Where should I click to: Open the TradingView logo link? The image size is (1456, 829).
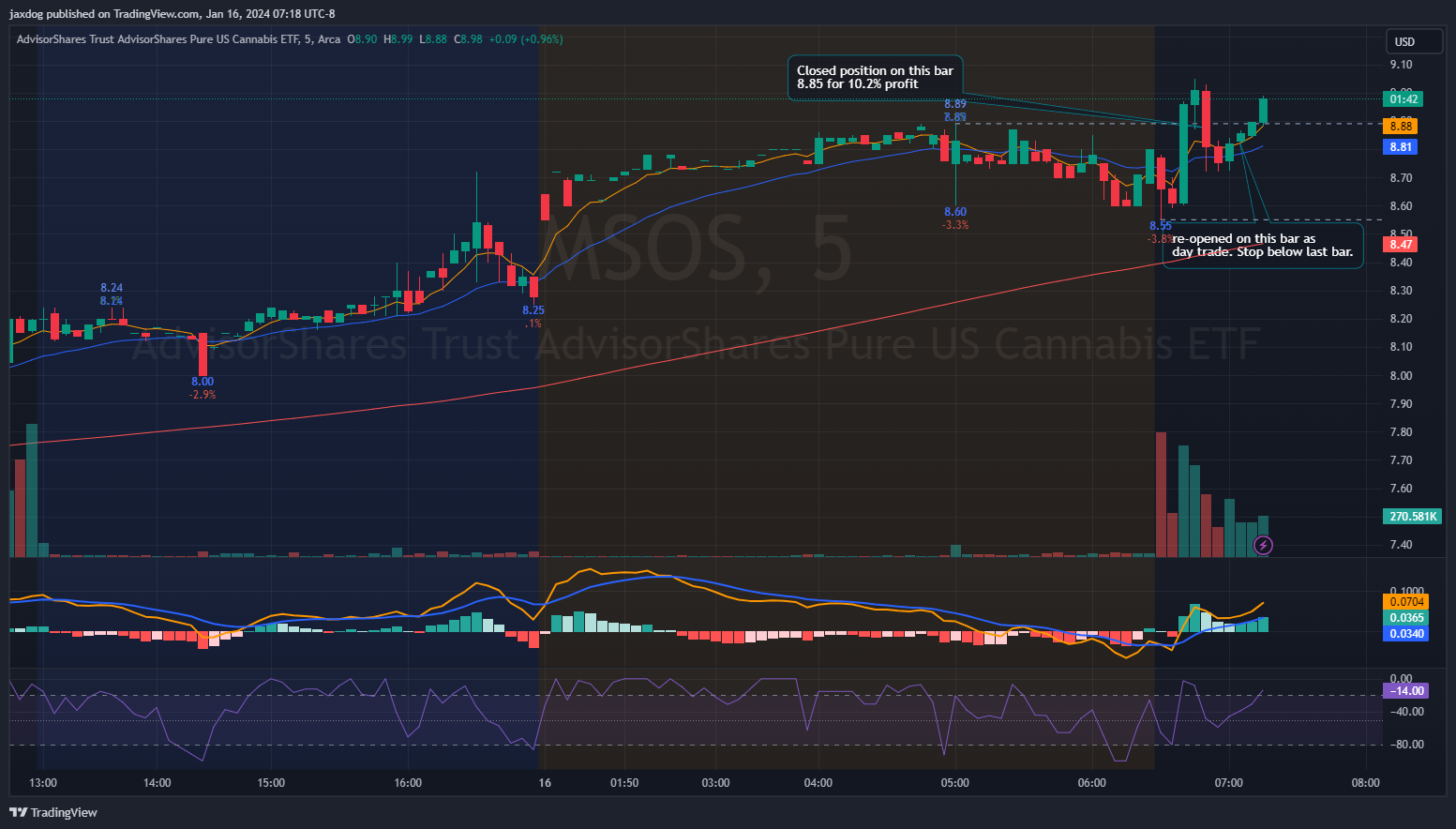[x=53, y=812]
